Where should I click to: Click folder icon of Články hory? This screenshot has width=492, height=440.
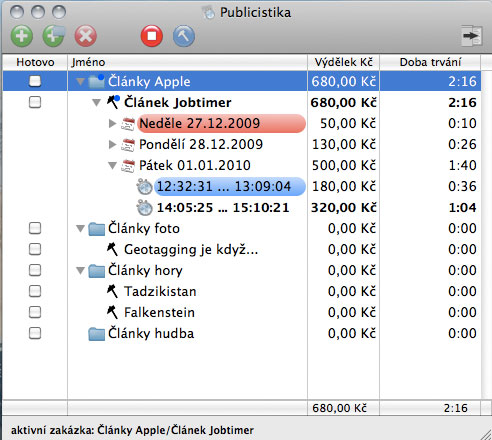[x=97, y=271]
